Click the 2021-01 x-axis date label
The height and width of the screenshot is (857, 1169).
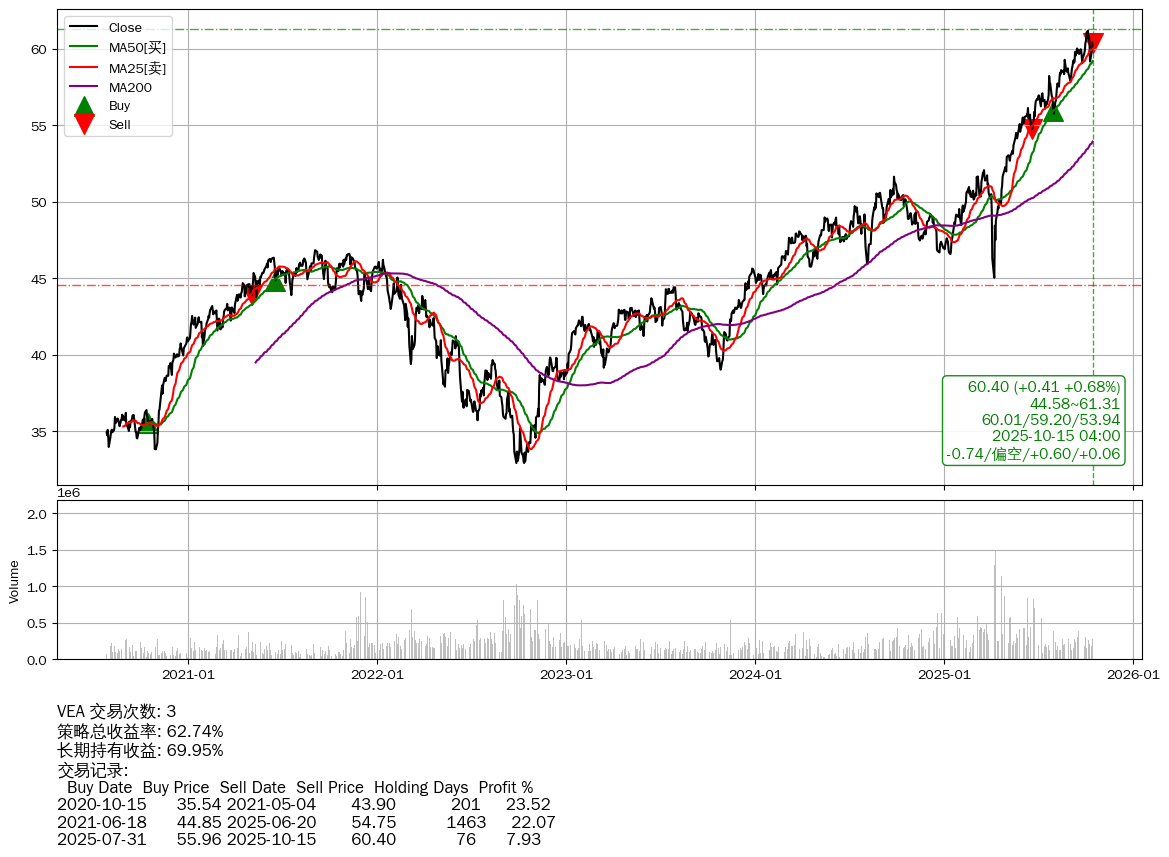click(x=188, y=675)
